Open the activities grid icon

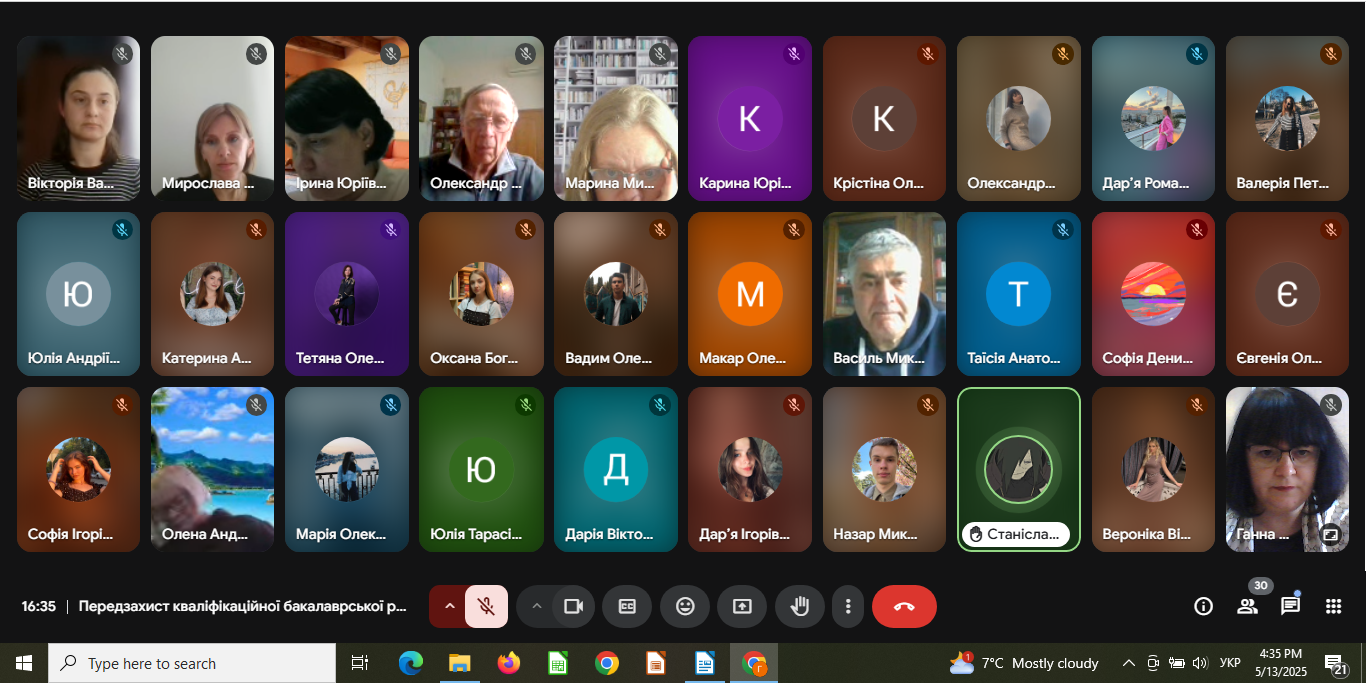point(1333,606)
